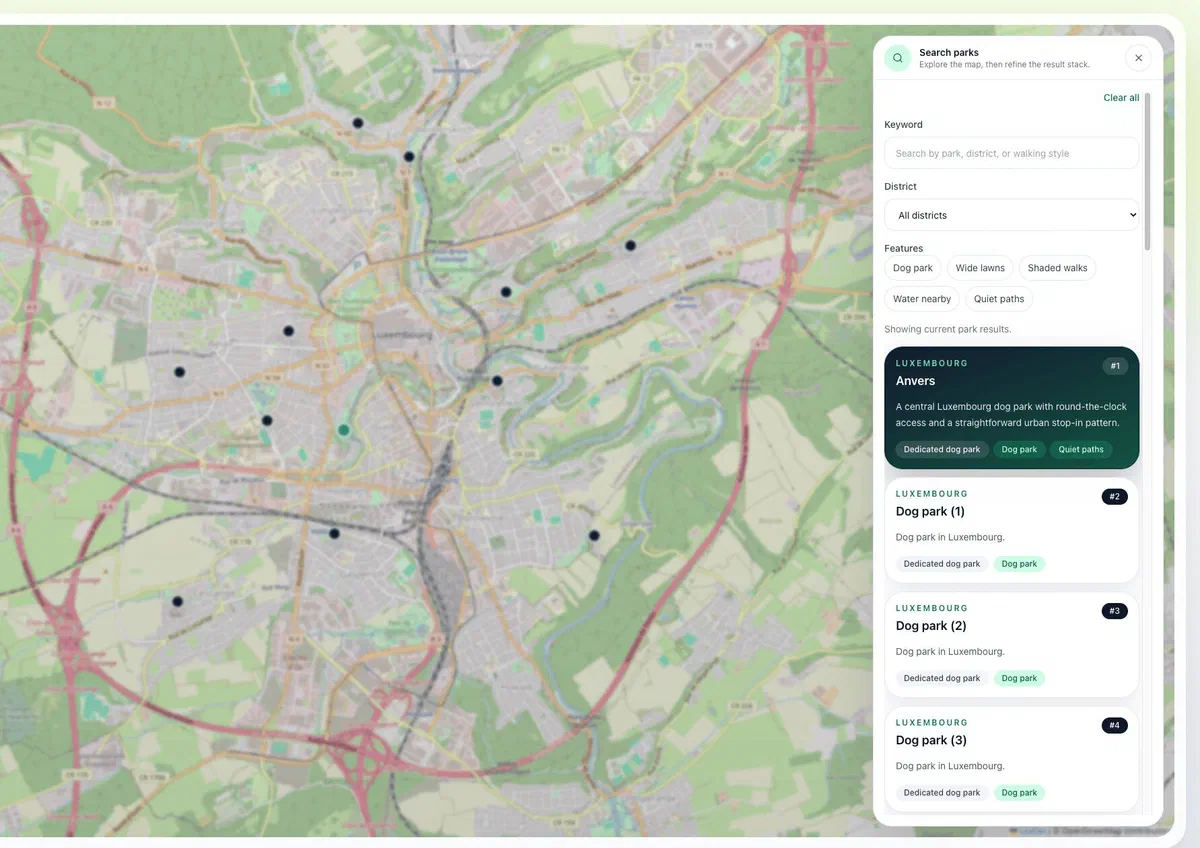The height and width of the screenshot is (848, 1200).
Task: Click "Dog park in Luxembourg." text under Dog park (1)
Action: coord(950,537)
